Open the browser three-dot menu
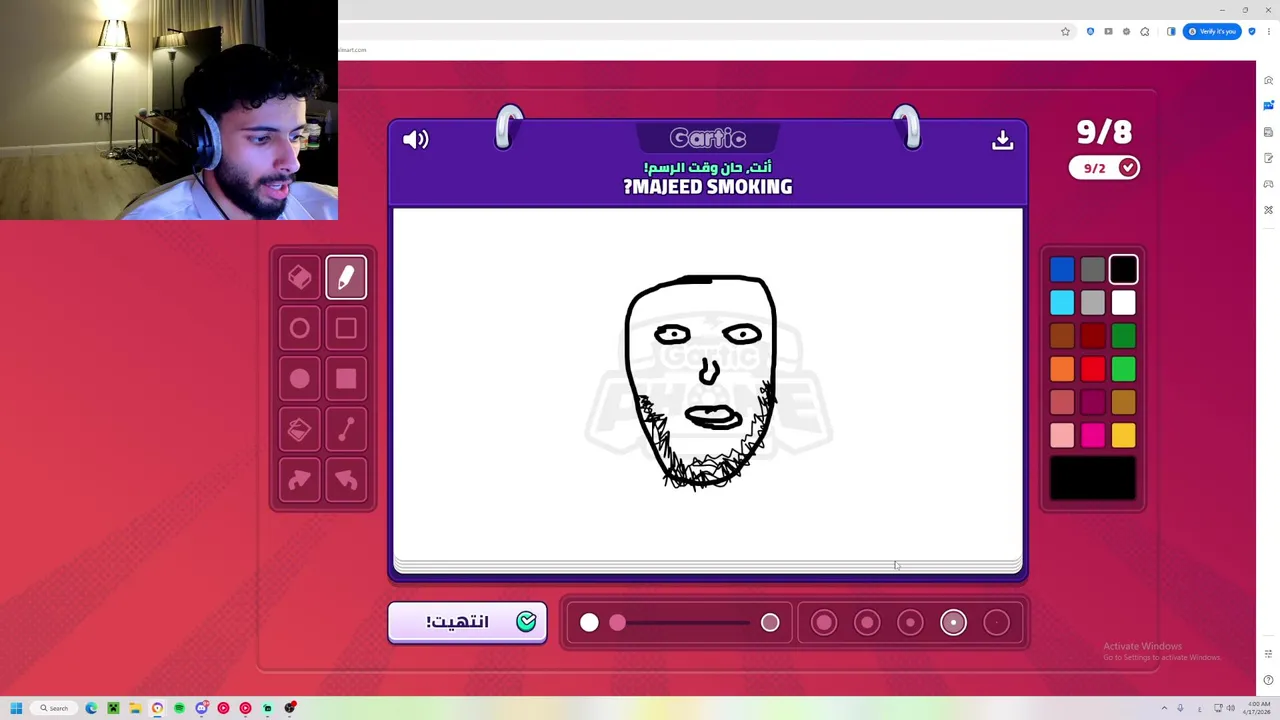 pyautogui.click(x=1269, y=32)
